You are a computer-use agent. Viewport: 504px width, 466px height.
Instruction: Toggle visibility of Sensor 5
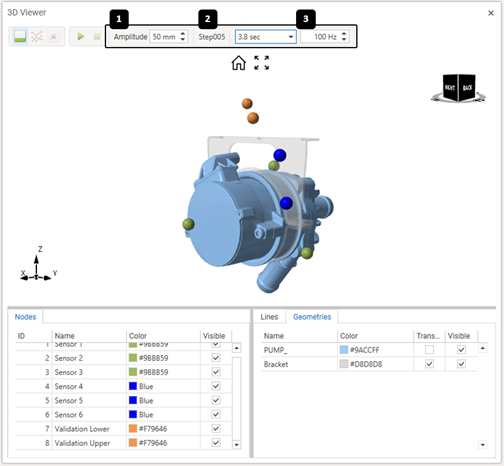point(216,400)
